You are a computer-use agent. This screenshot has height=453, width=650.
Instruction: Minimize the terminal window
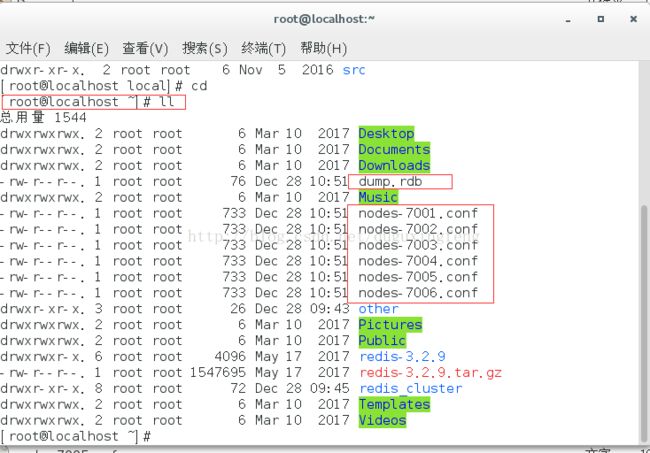tap(568, 20)
